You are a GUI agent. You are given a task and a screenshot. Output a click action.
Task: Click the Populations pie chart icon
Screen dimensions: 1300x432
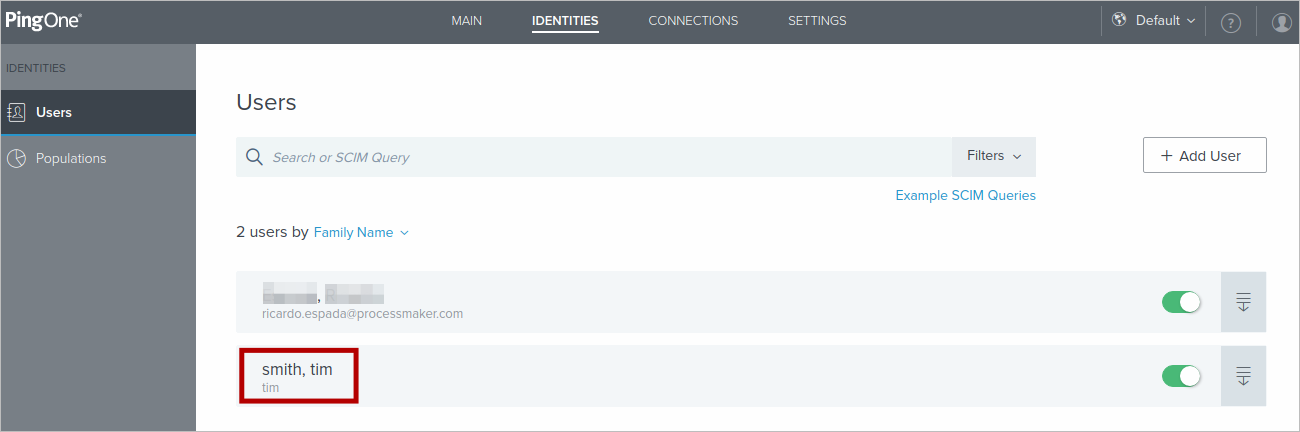click(16, 158)
